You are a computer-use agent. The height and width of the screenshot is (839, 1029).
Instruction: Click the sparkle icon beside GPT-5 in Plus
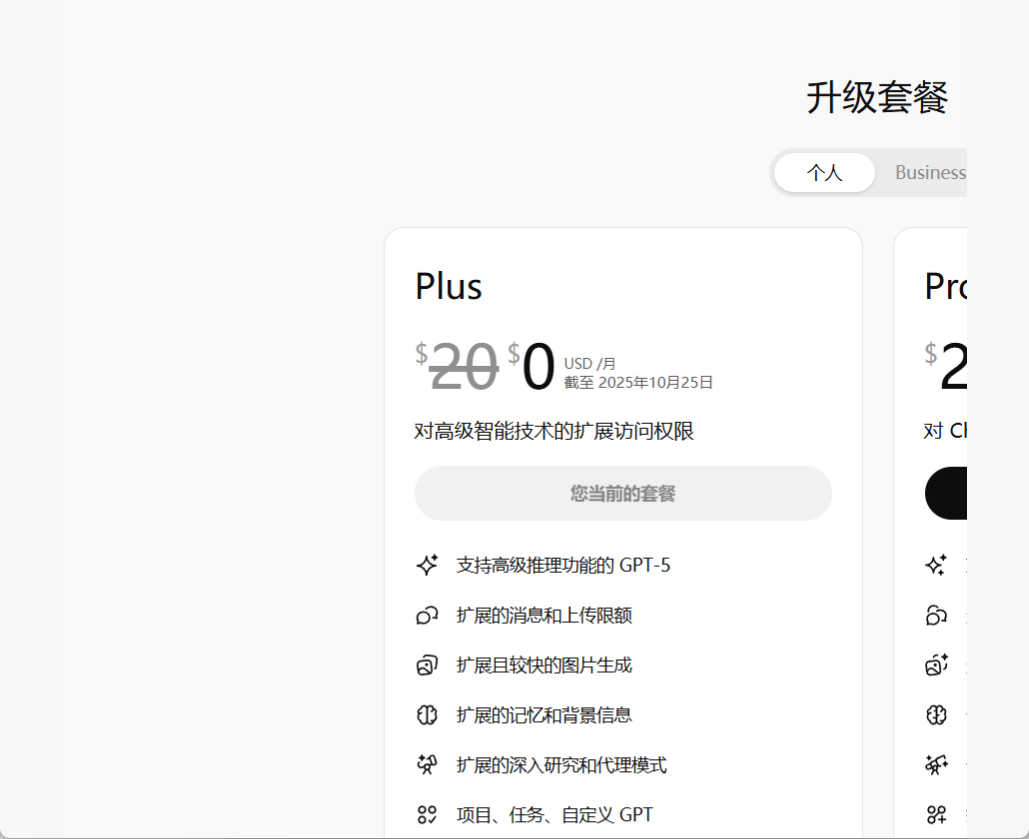(x=427, y=565)
